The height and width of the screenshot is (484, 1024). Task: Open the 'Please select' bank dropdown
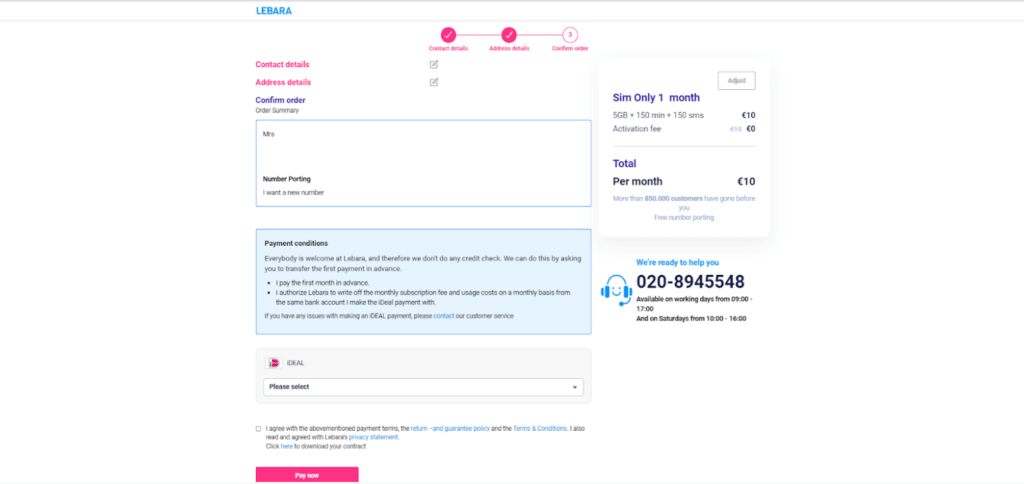[423, 387]
